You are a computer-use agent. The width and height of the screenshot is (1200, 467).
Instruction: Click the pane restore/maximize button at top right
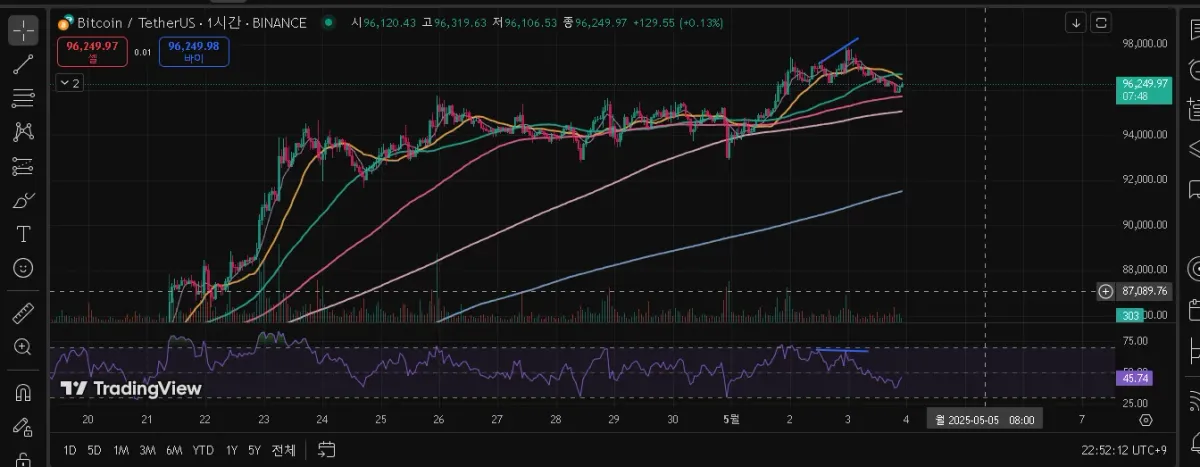click(1101, 22)
